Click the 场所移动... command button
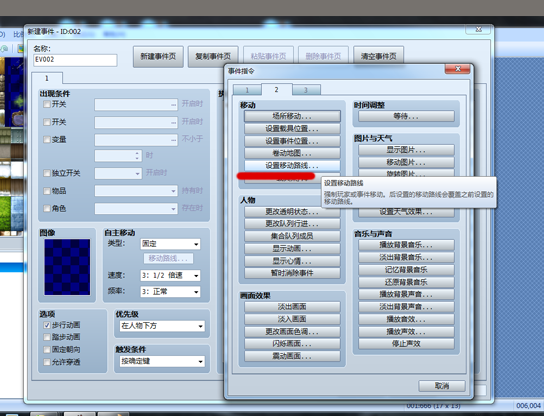This screenshot has width=544, height=416. tap(292, 116)
